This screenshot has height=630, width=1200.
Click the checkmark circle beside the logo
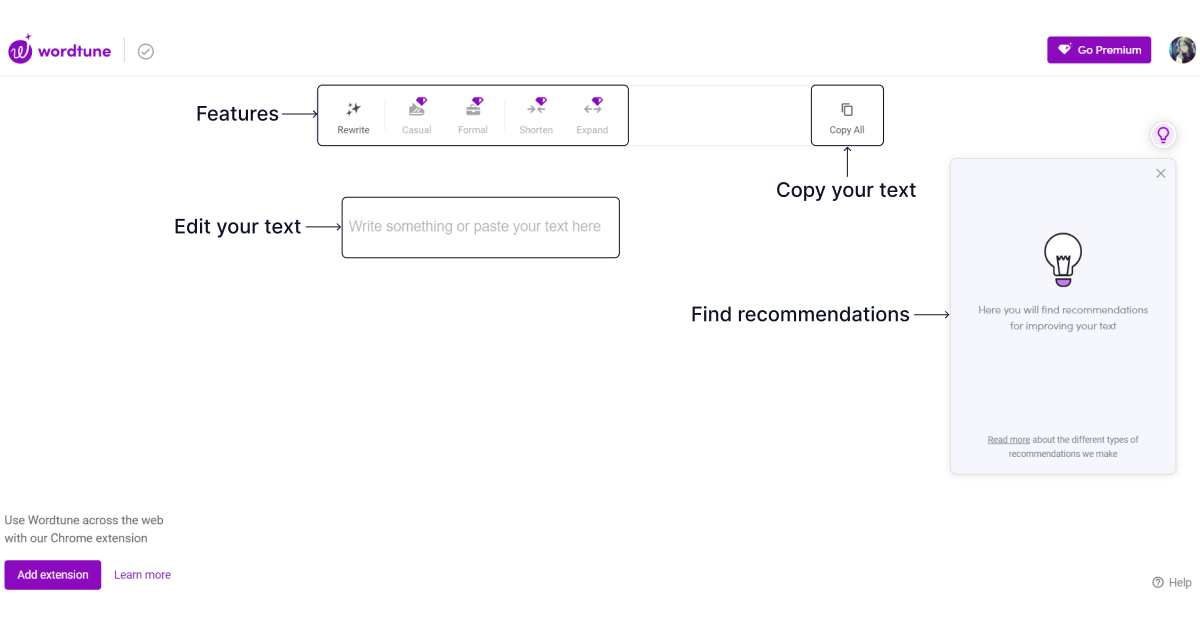click(146, 51)
